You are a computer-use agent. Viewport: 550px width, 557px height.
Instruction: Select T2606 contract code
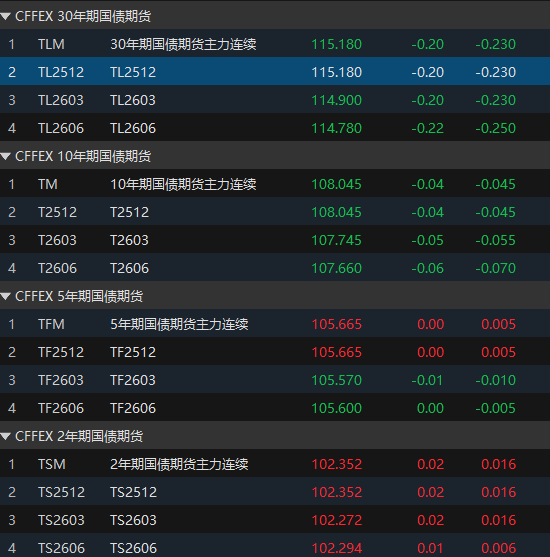point(57,268)
